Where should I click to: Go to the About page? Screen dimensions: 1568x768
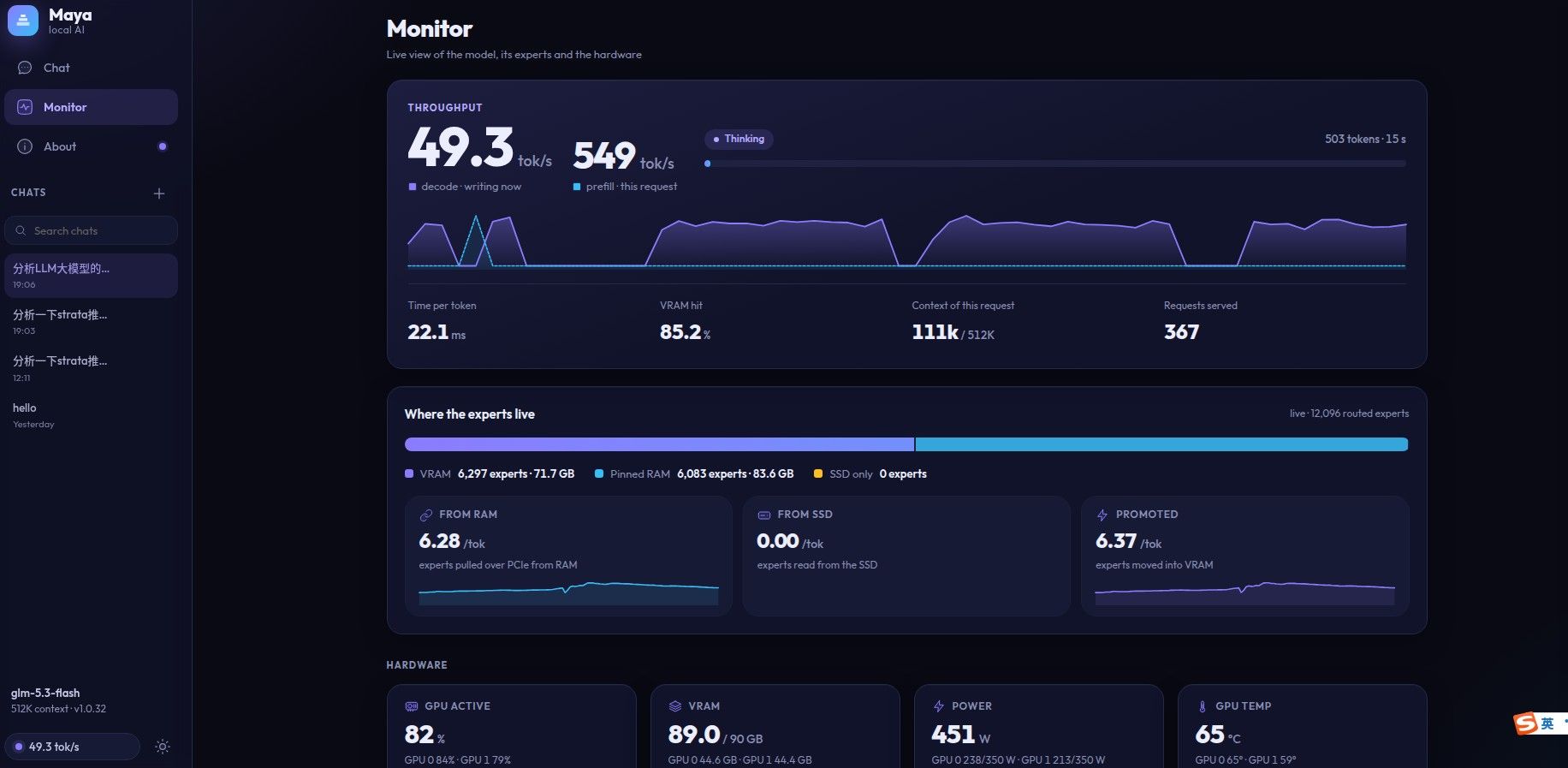tap(91, 146)
